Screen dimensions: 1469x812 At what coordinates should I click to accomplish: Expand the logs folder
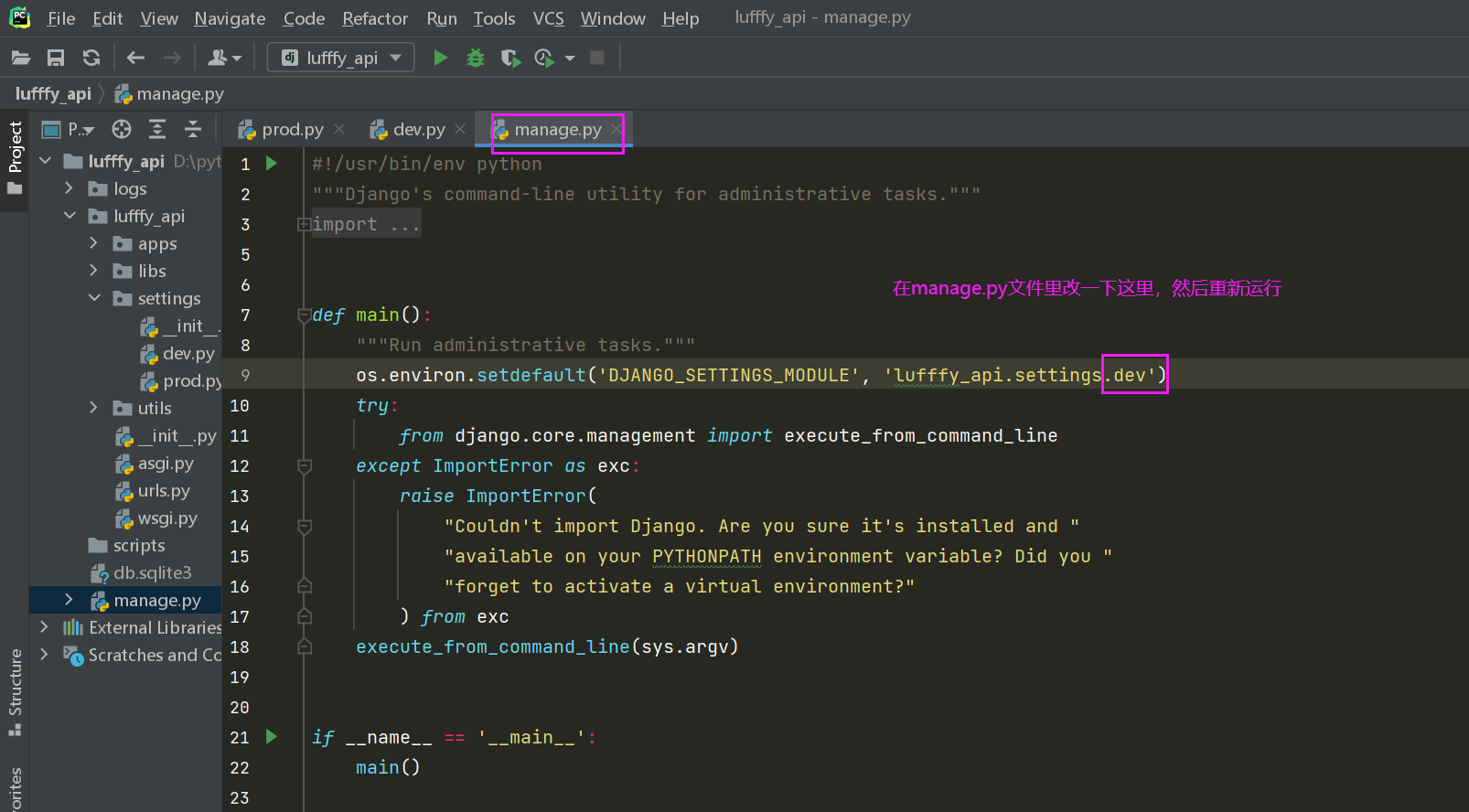click(70, 188)
